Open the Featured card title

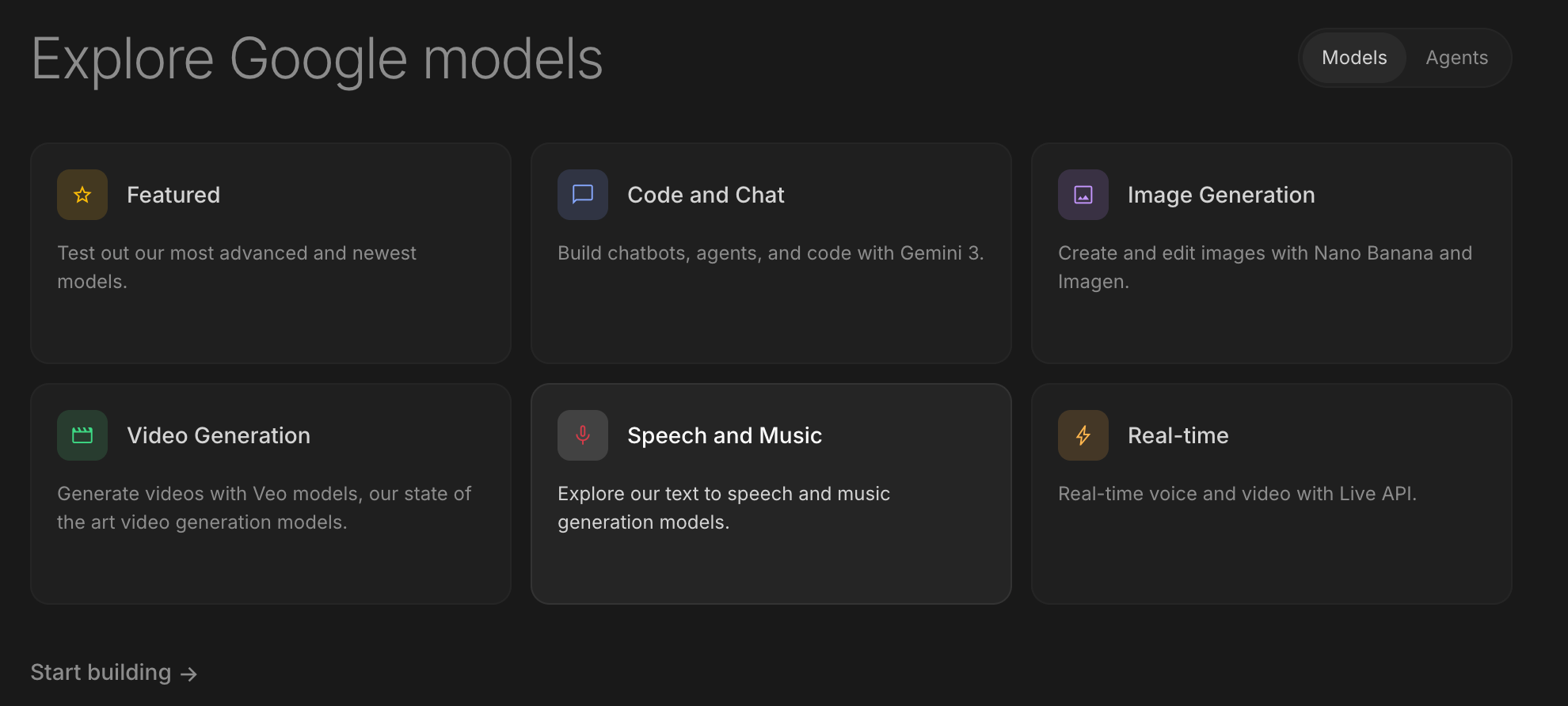coord(173,195)
